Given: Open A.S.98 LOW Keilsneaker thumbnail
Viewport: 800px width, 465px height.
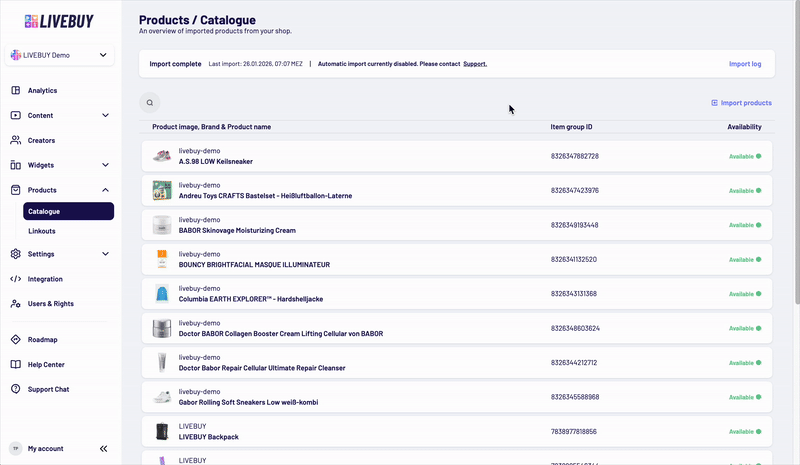Looking at the screenshot, I should [162, 156].
